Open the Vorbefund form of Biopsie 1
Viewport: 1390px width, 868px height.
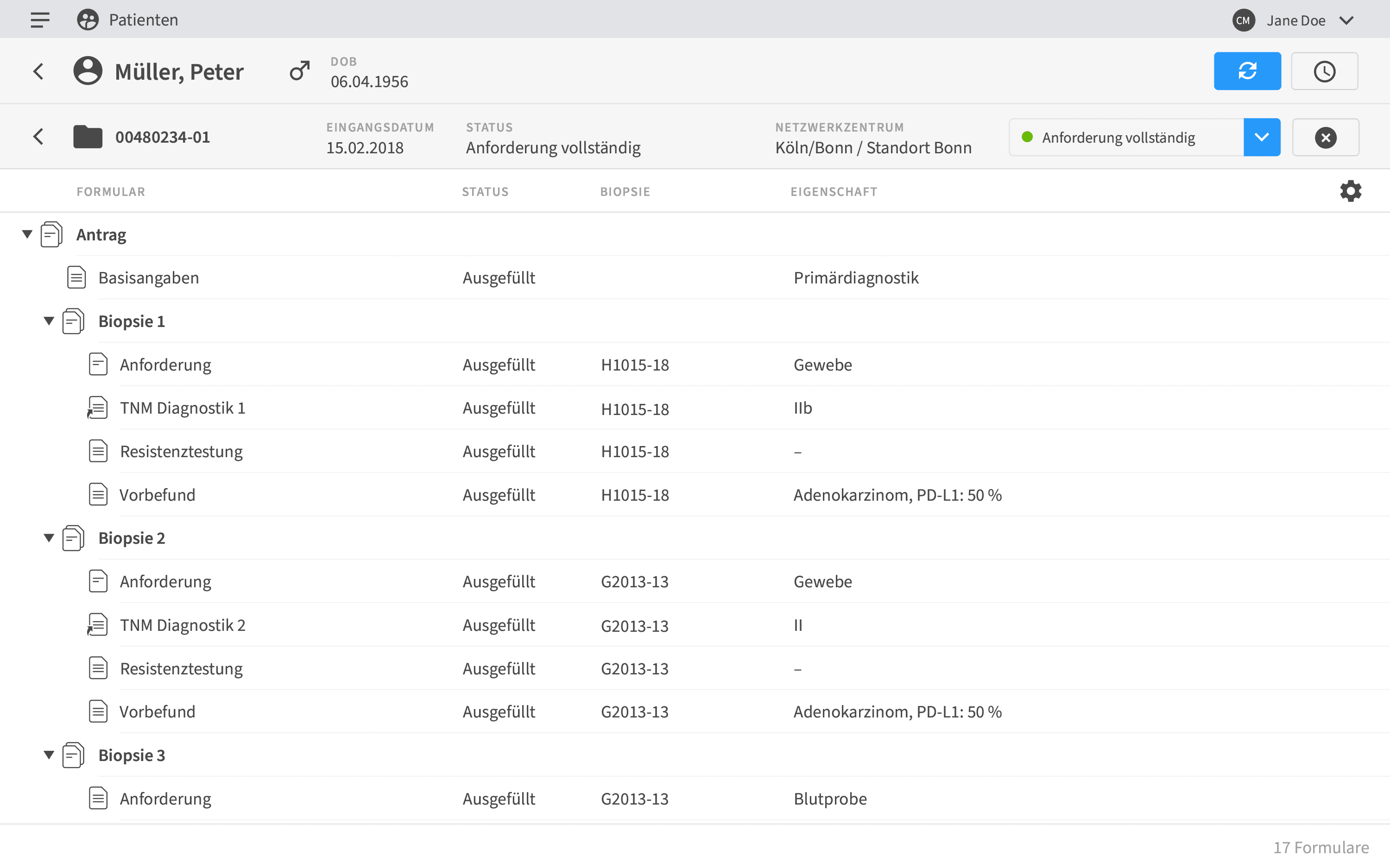(x=157, y=494)
